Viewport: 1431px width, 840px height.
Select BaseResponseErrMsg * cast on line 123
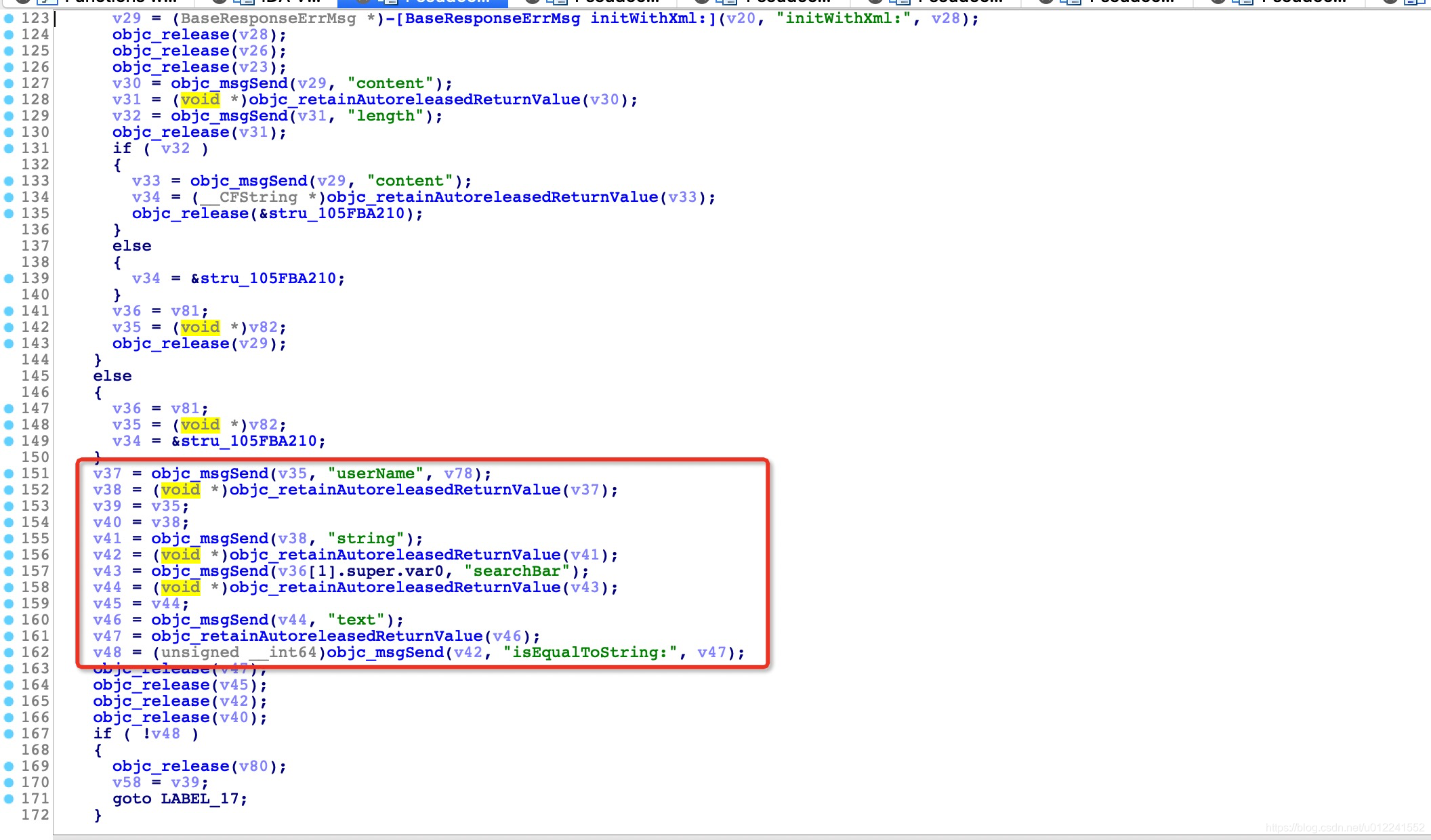tap(278, 18)
